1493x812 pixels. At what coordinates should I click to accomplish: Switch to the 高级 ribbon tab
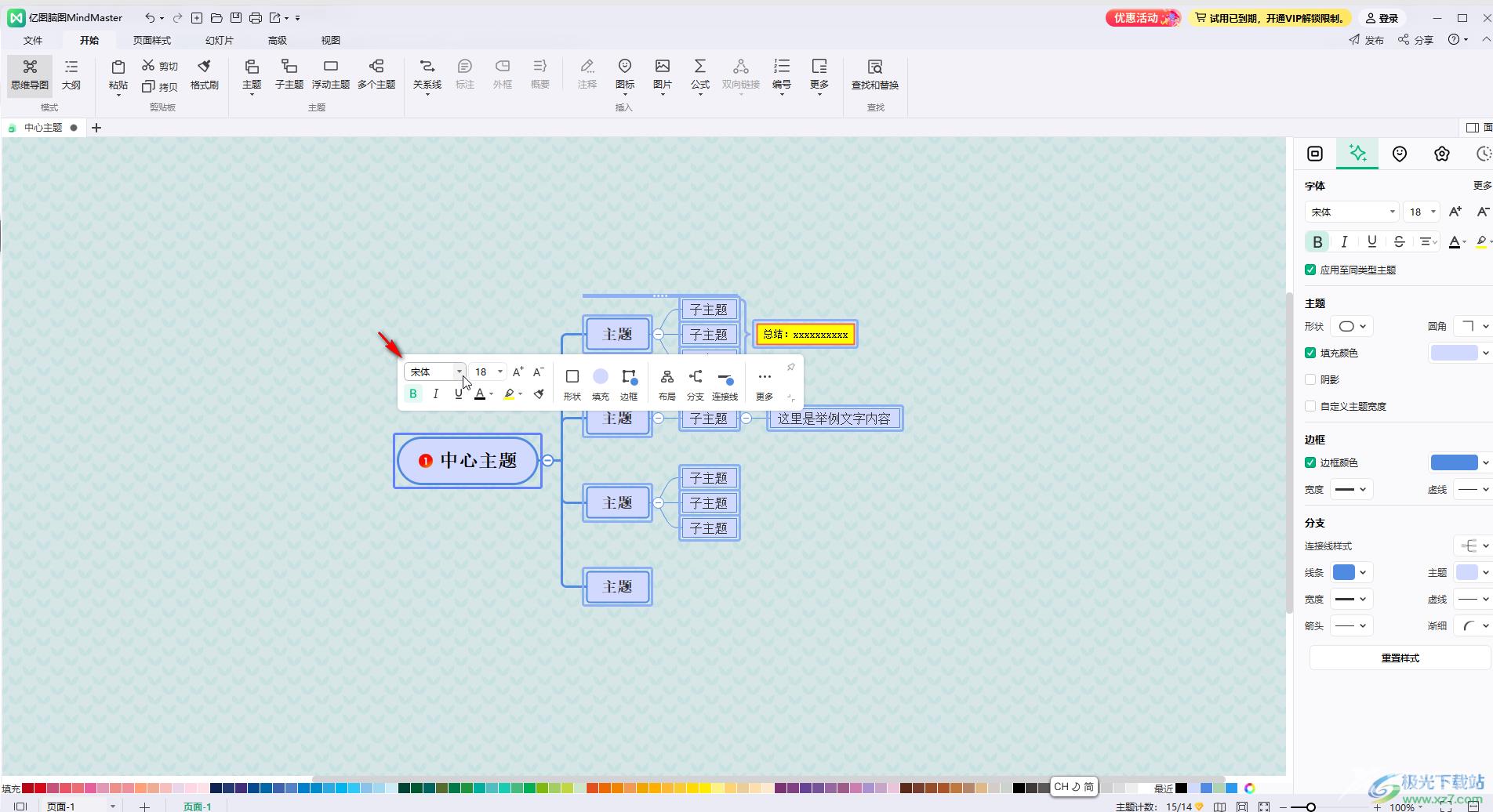click(278, 40)
